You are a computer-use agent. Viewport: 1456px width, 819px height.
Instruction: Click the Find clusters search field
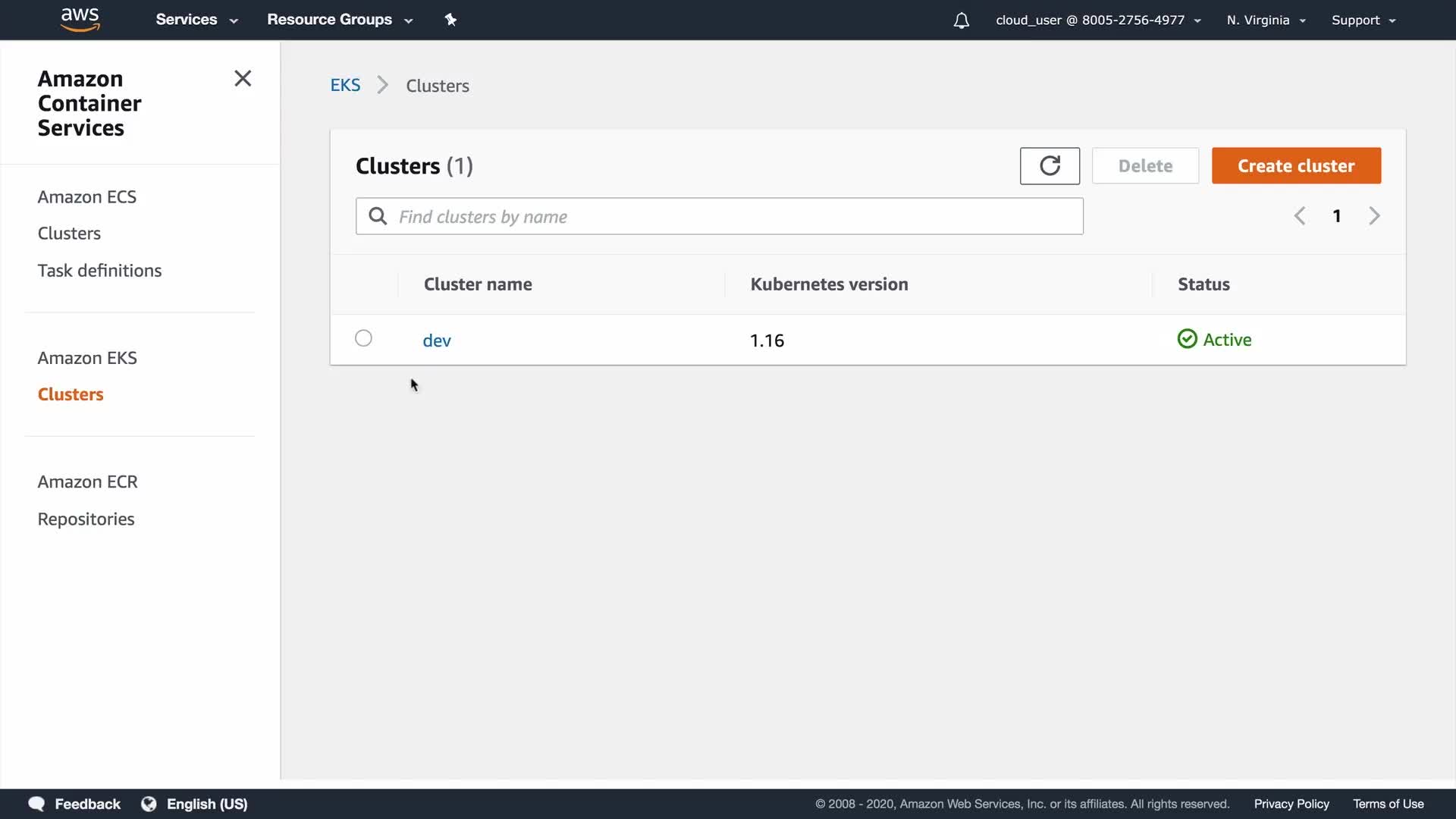[719, 217]
